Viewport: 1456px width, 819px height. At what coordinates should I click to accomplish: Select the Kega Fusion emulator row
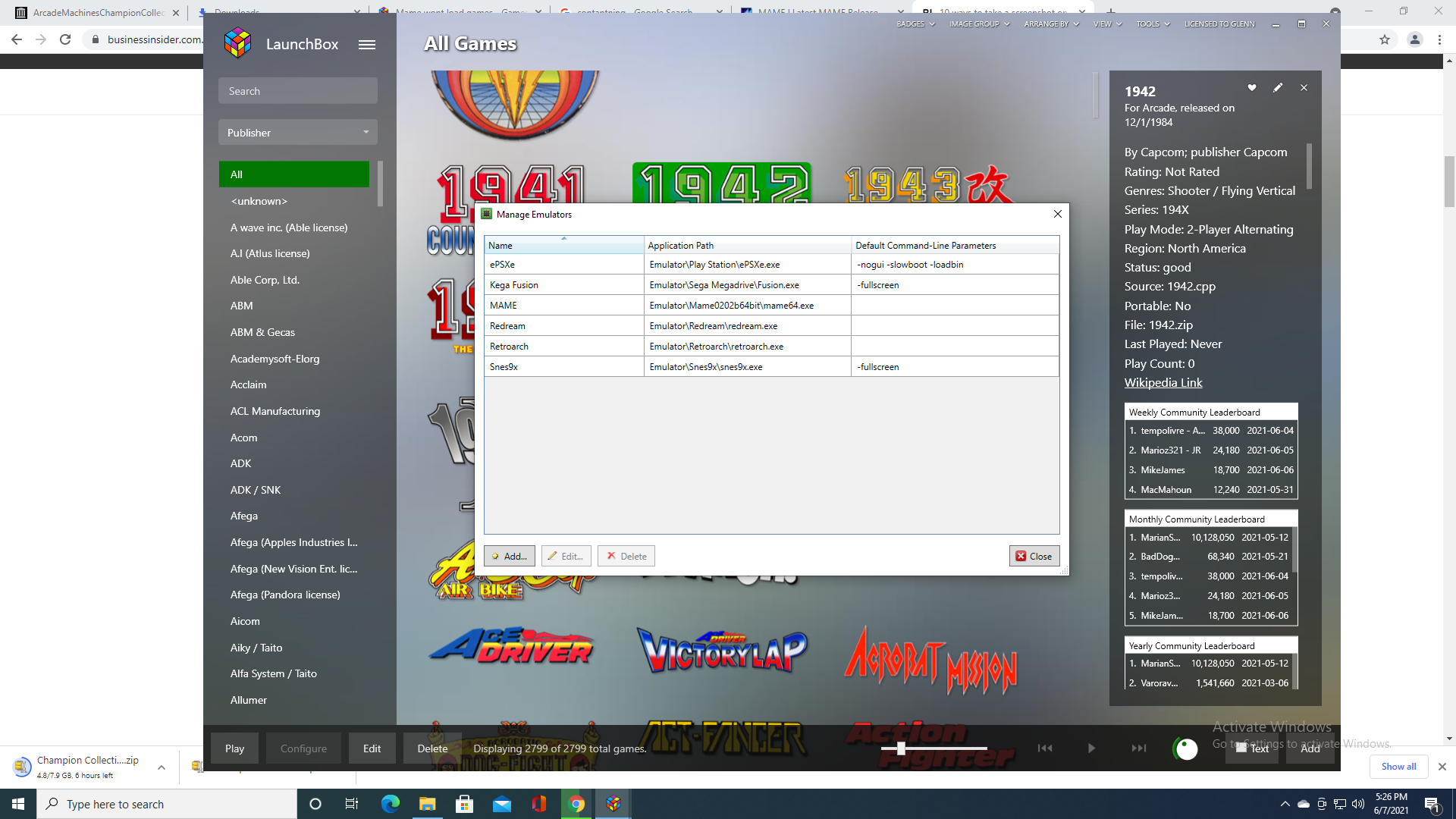pyautogui.click(x=772, y=285)
